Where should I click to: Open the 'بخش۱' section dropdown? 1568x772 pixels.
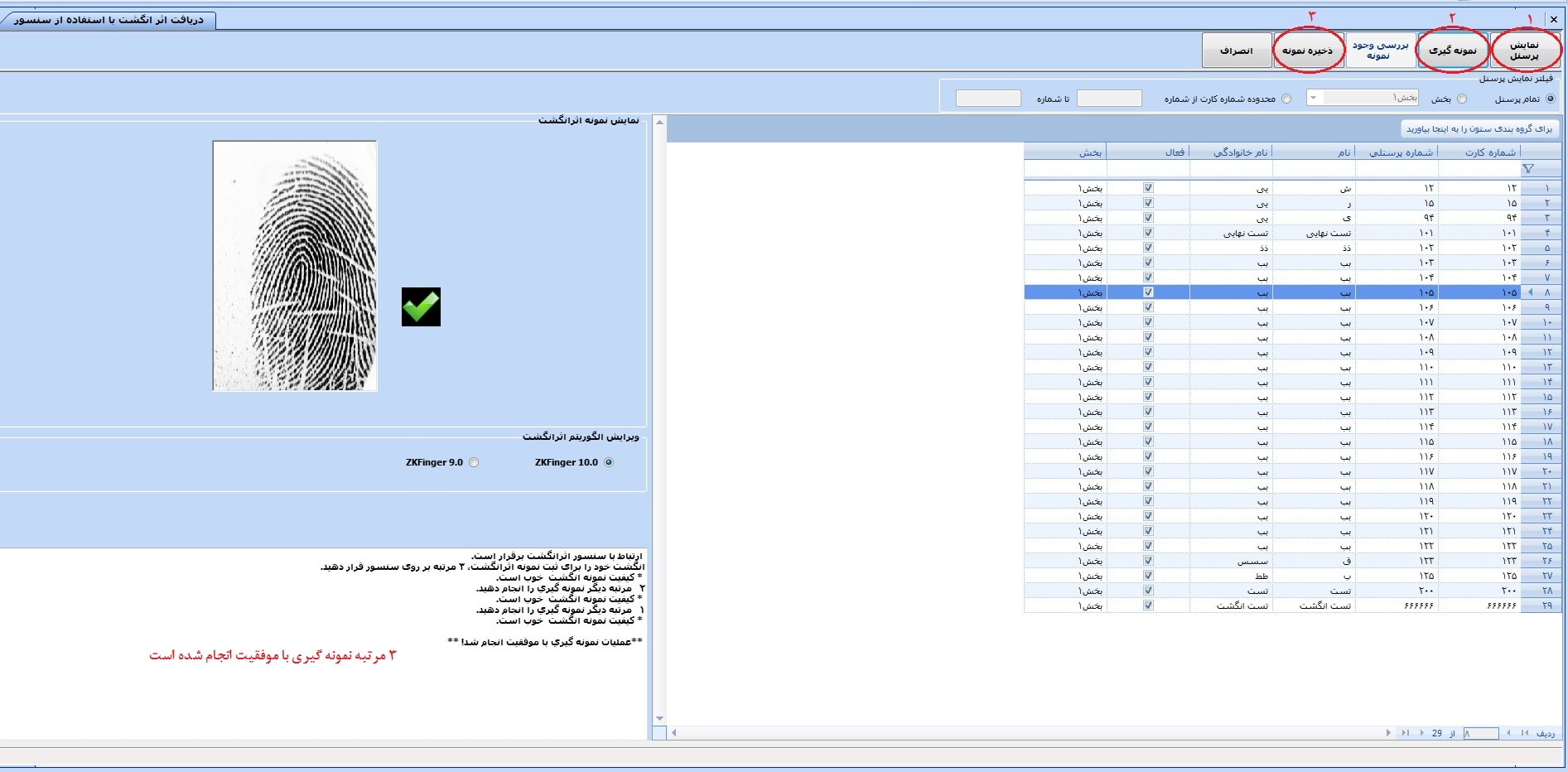1313,98
